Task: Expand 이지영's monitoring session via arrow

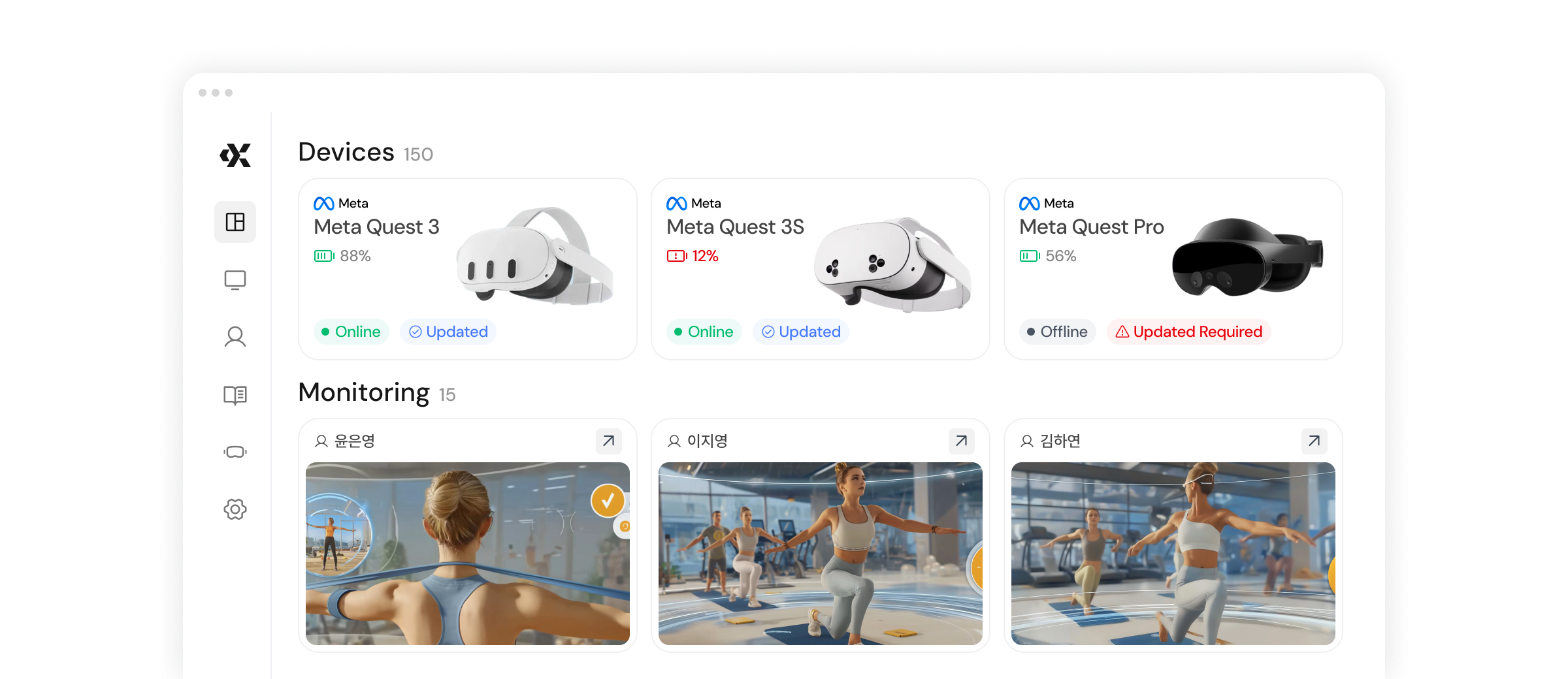Action: click(x=961, y=441)
